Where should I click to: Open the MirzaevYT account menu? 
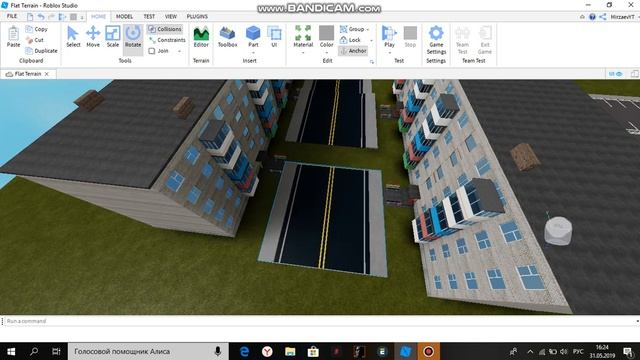623,17
